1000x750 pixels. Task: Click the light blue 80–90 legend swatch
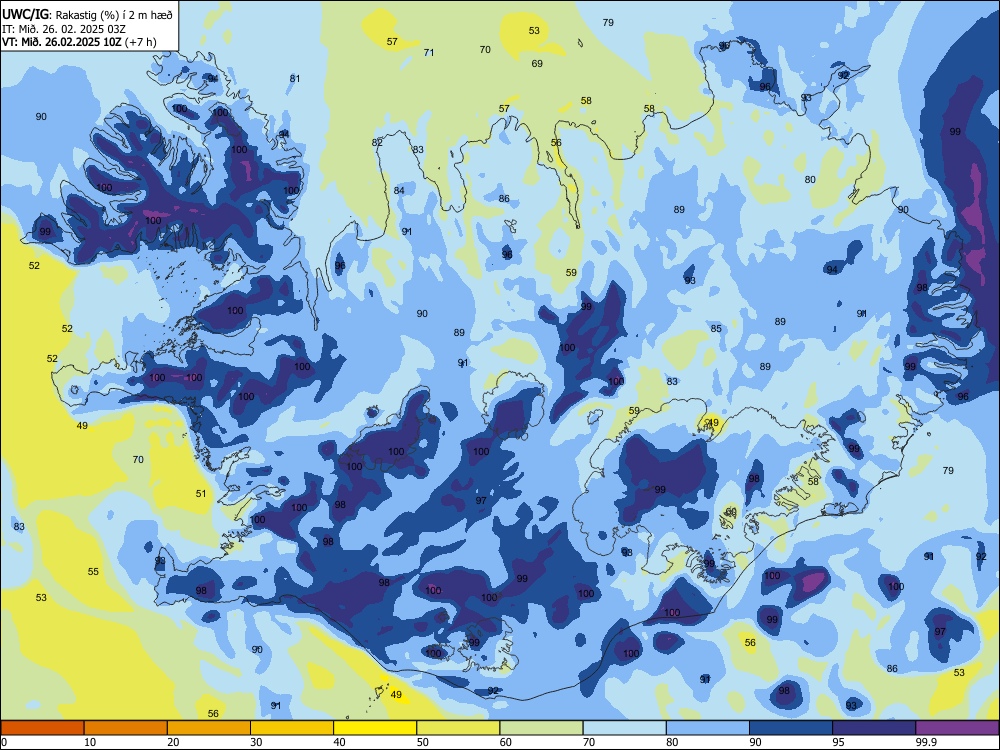click(708, 728)
